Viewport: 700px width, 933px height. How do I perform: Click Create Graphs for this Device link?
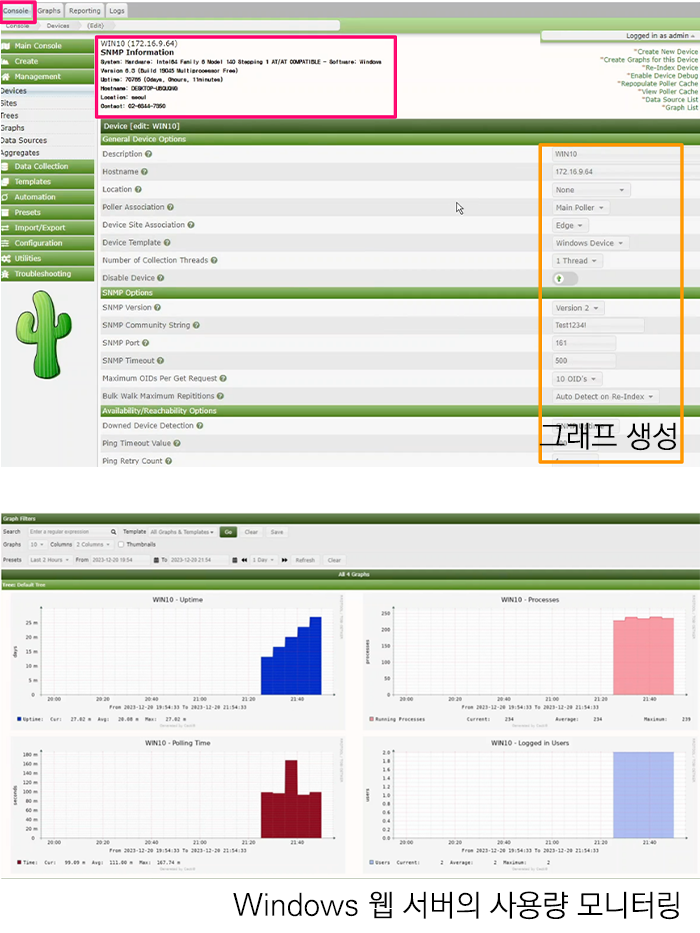click(649, 60)
